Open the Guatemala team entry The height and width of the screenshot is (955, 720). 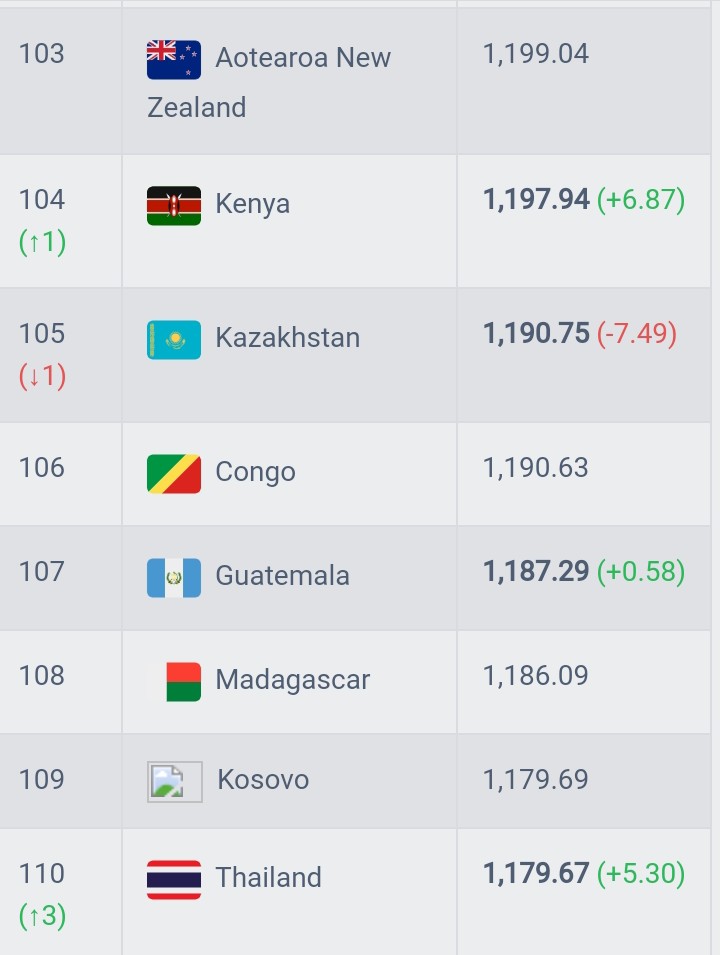pyautogui.click(x=283, y=576)
